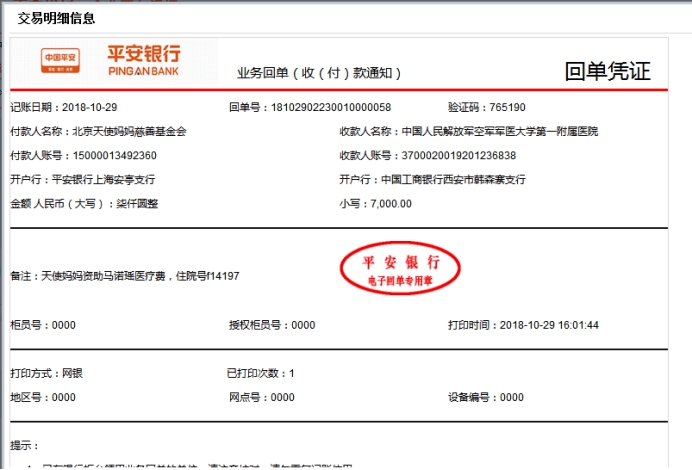692x470 pixels.
Task: Click the 网点号 0000 field
Action: (x=262, y=398)
